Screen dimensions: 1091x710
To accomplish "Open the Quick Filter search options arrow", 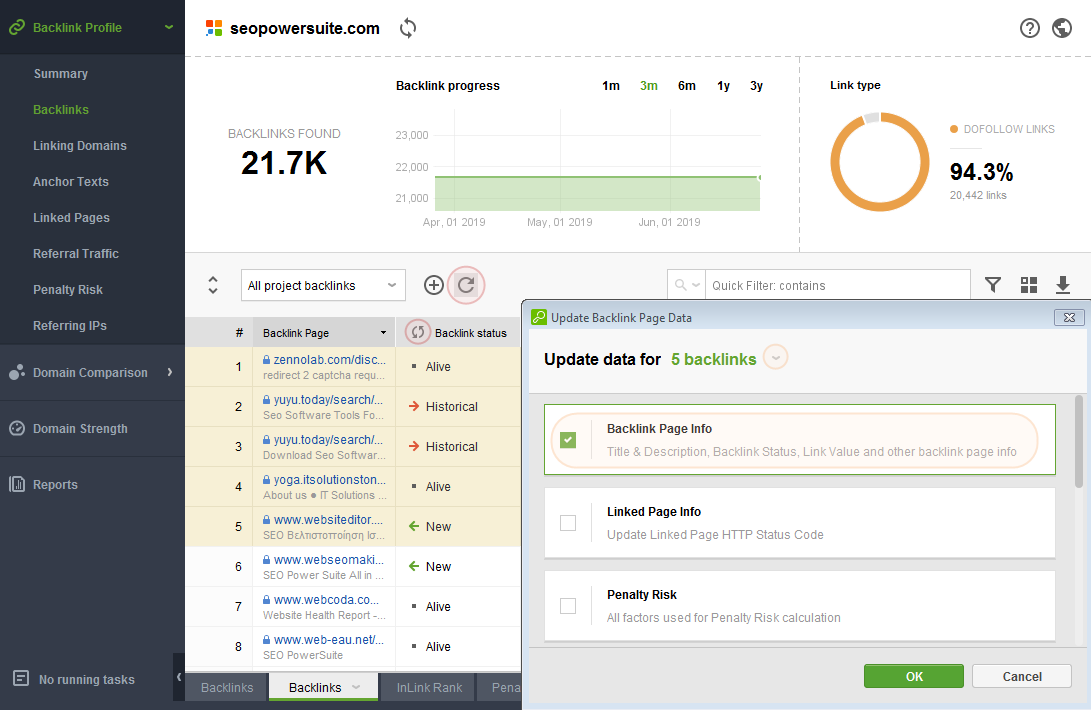I will 696,285.
